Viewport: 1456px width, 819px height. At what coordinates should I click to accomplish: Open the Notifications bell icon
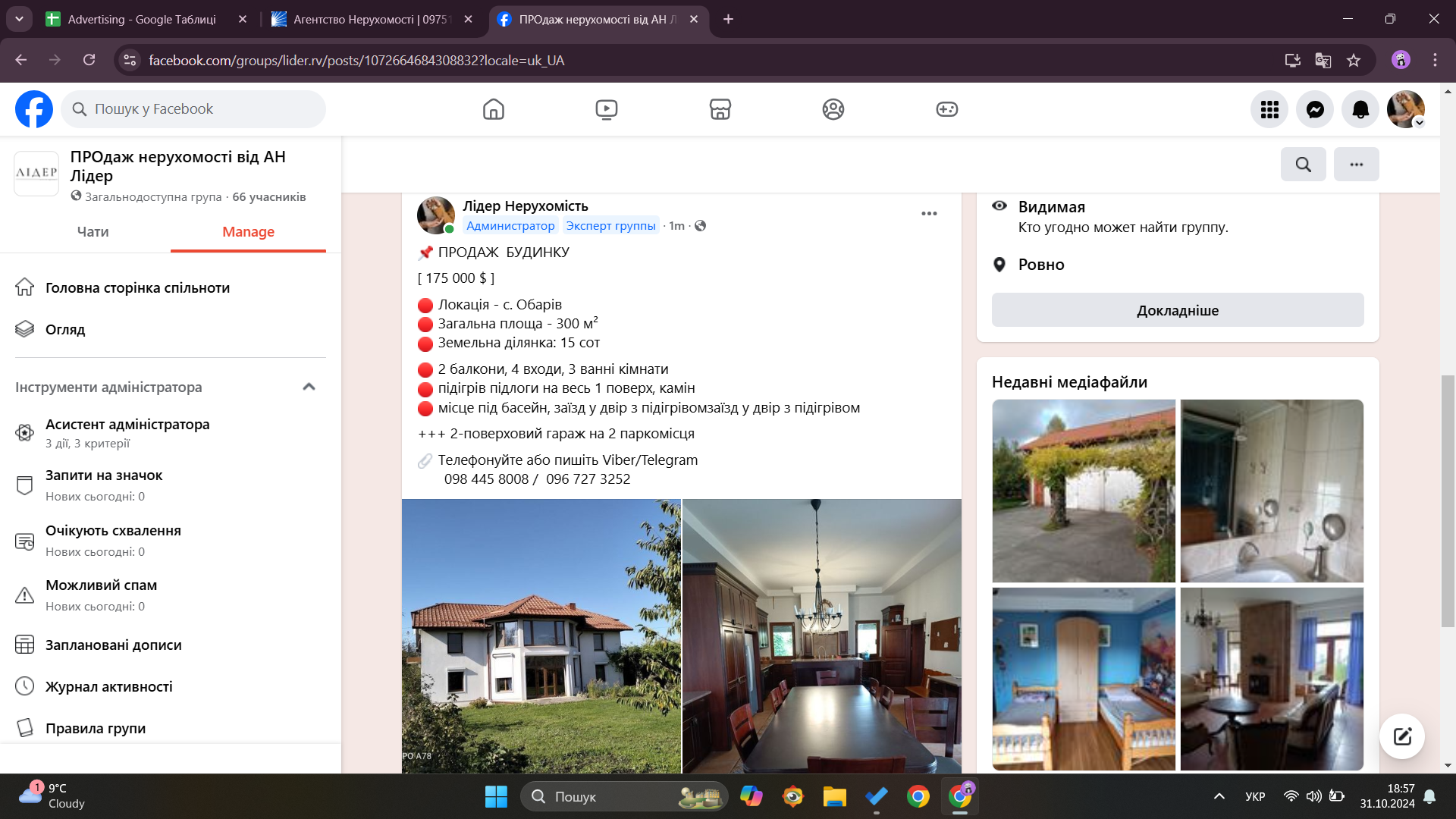1360,109
